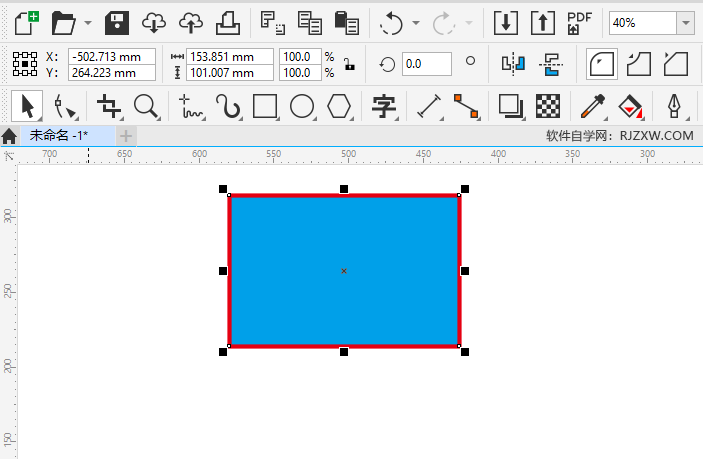Open the zoom level 40% dropdown

coord(685,22)
